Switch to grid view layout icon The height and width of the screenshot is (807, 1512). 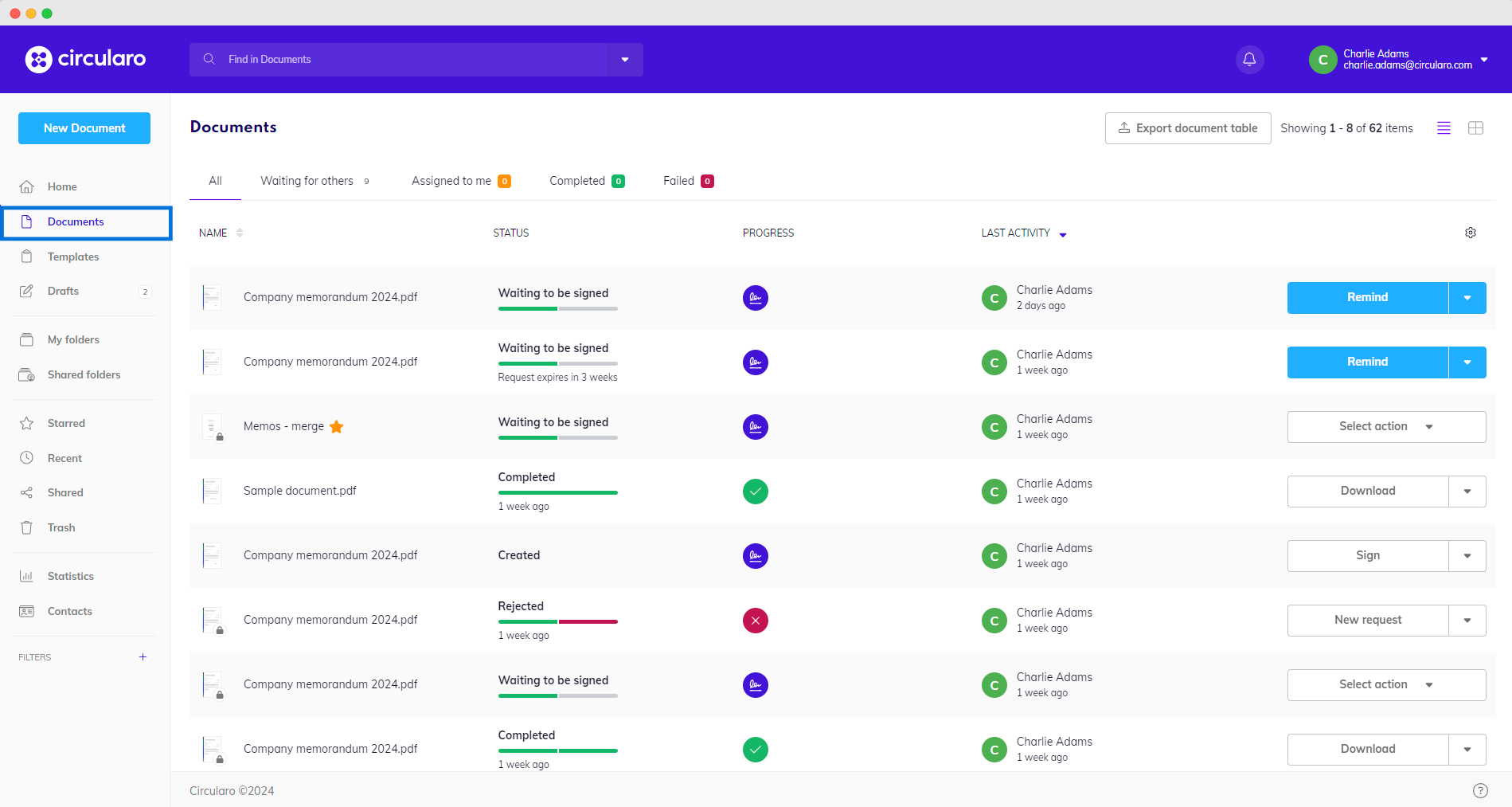[x=1475, y=128]
